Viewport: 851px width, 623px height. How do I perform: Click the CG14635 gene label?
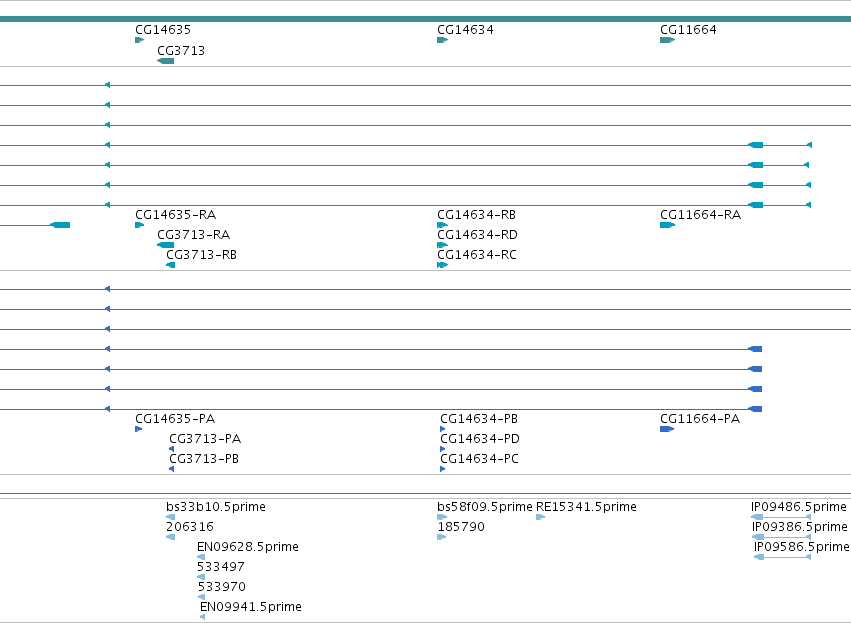[163, 29]
